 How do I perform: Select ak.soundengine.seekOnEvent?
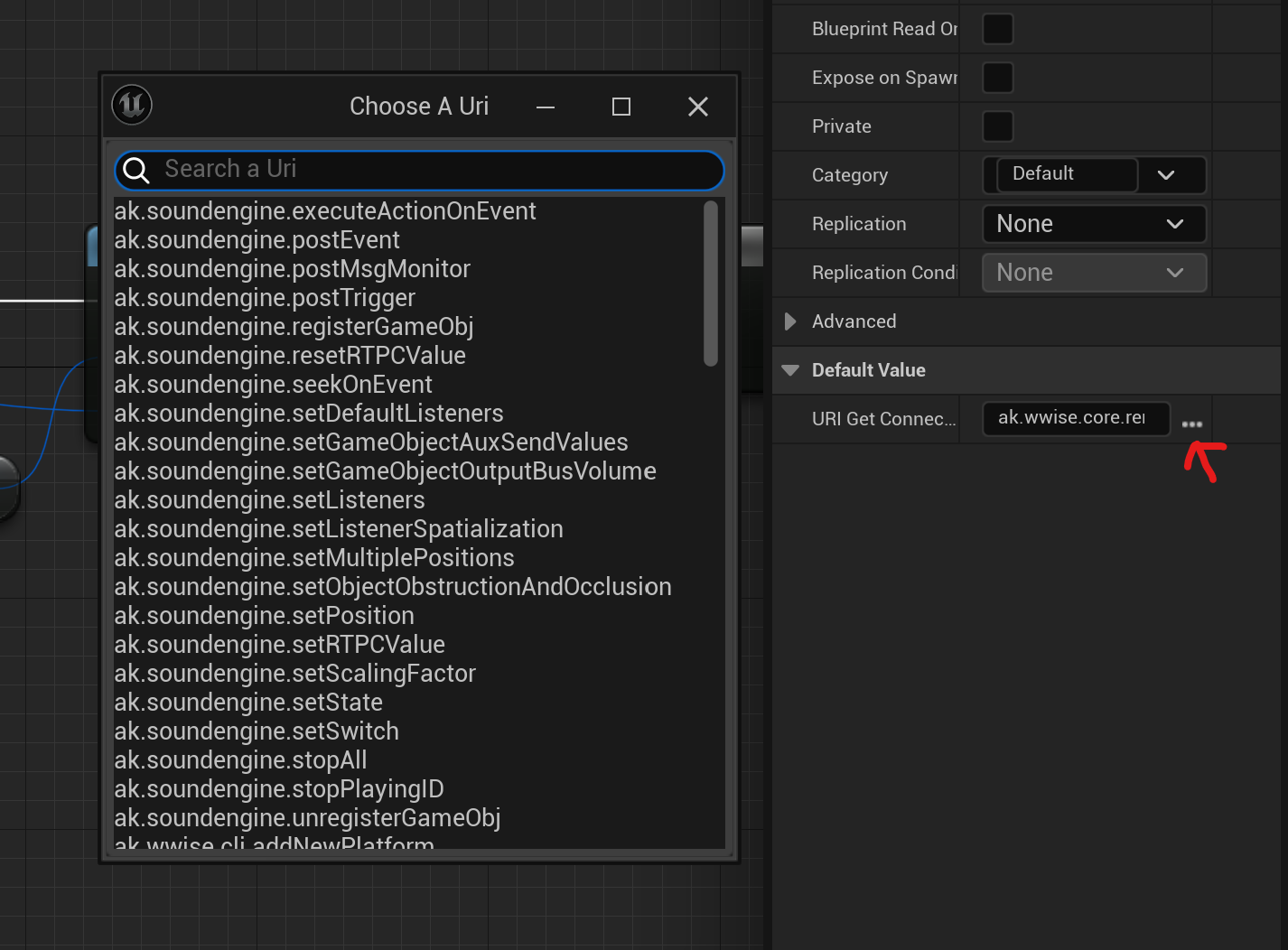point(273,385)
